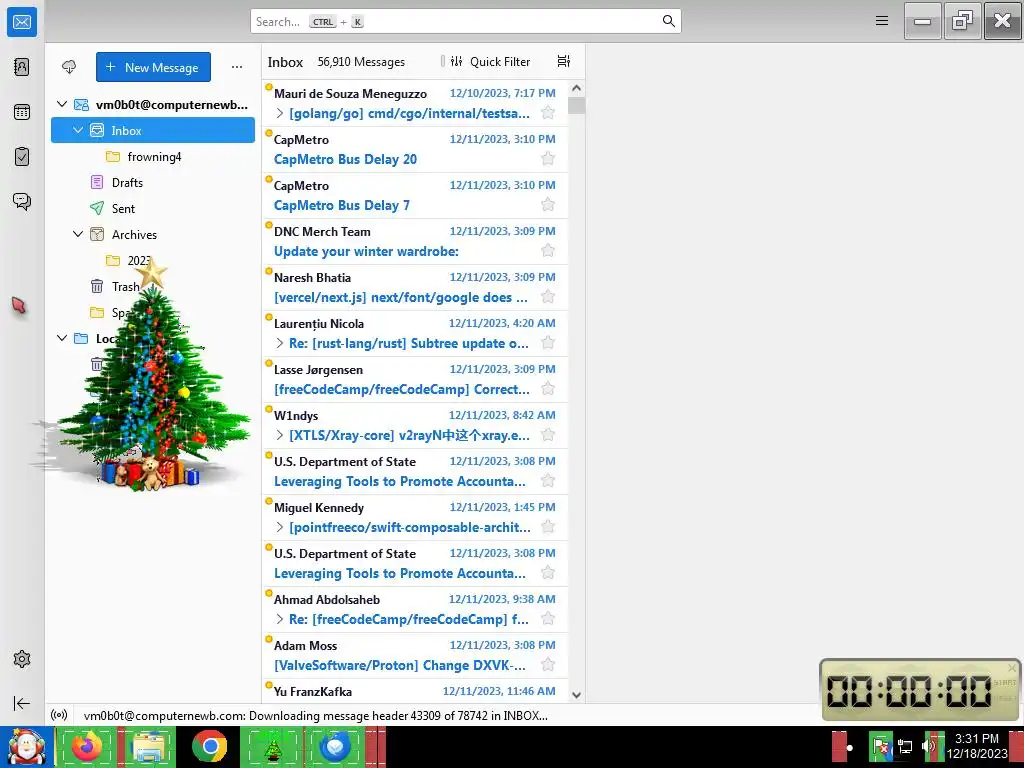Viewport: 1024px width, 768px height.
Task: Collapse the Local Folders account
Action: tap(62, 338)
